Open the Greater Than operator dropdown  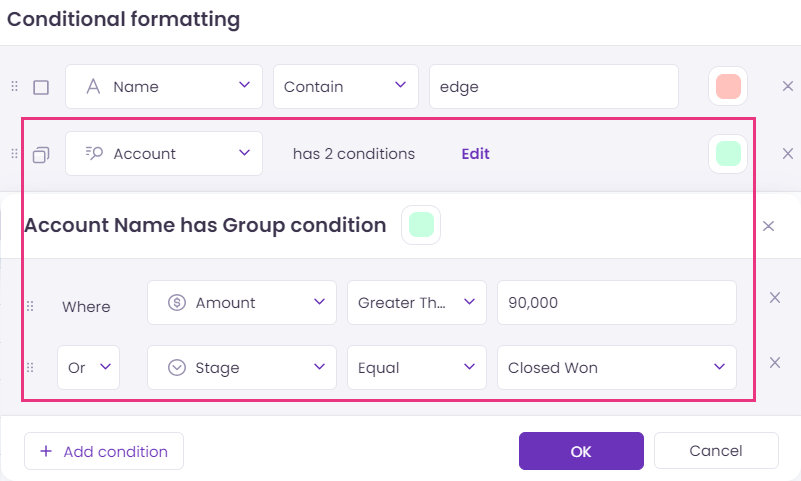[x=417, y=302]
